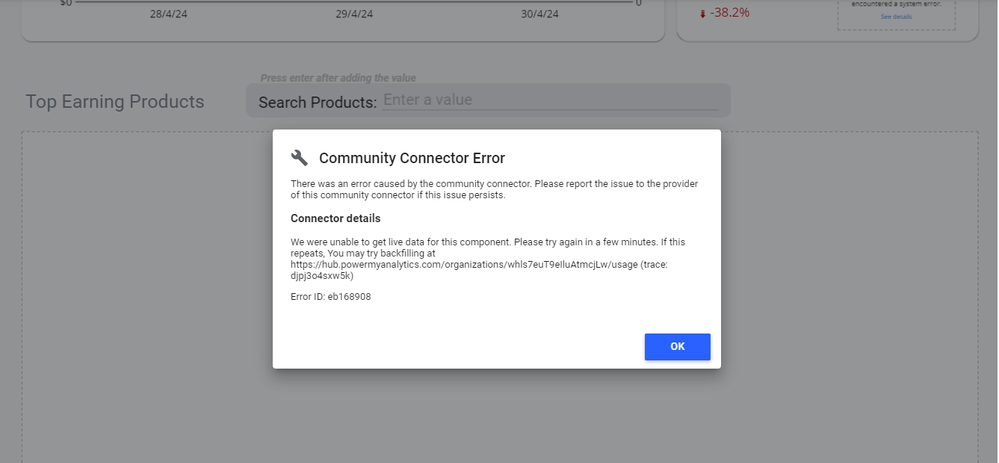Click the red down arrow beside -38.2%
999x463 pixels.
click(703, 14)
